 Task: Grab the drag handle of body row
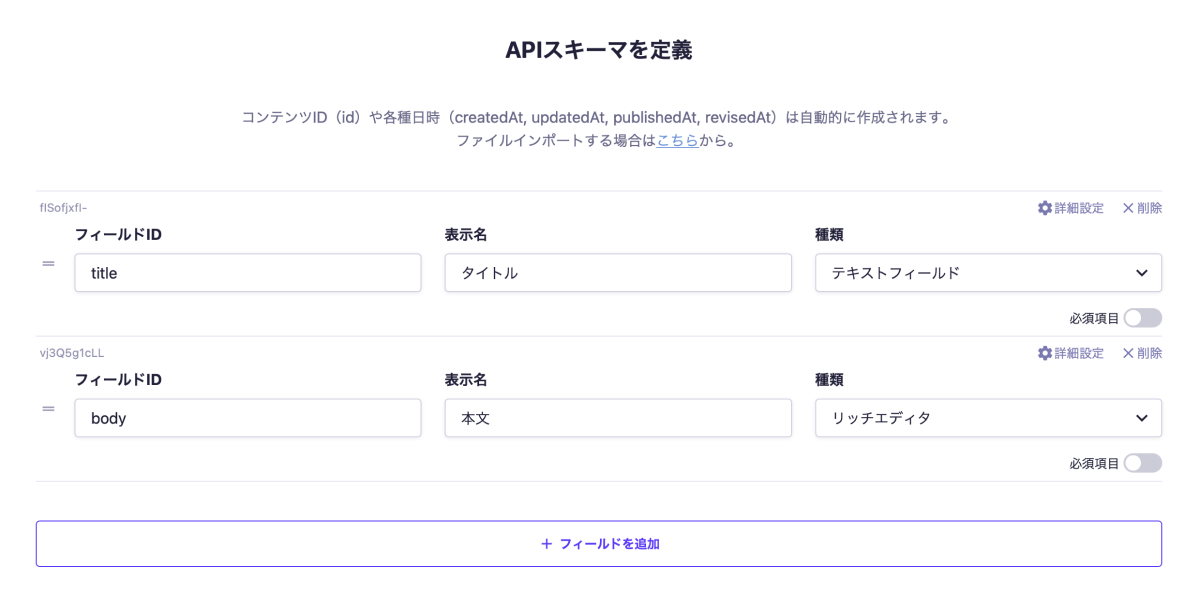(48, 409)
